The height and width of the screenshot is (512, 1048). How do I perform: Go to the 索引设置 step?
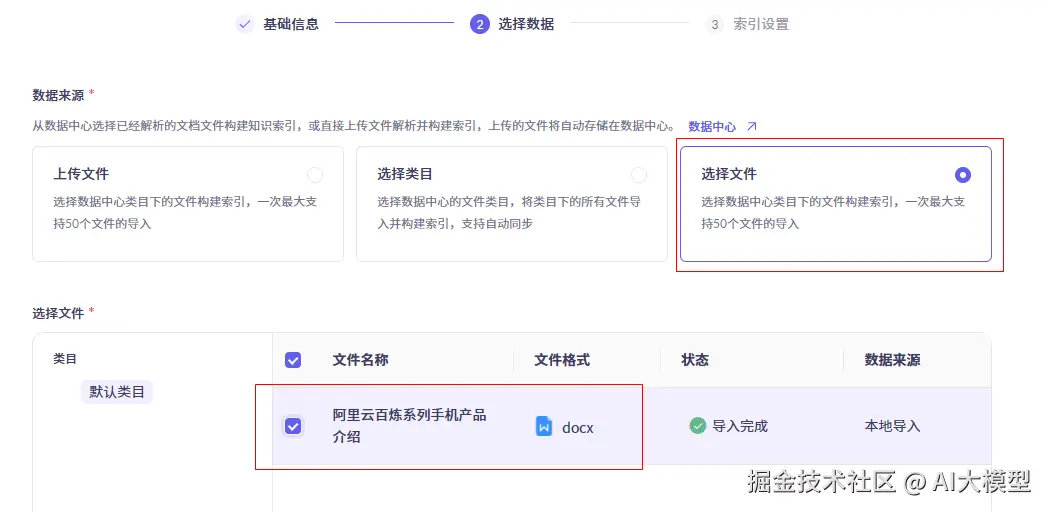[x=761, y=24]
